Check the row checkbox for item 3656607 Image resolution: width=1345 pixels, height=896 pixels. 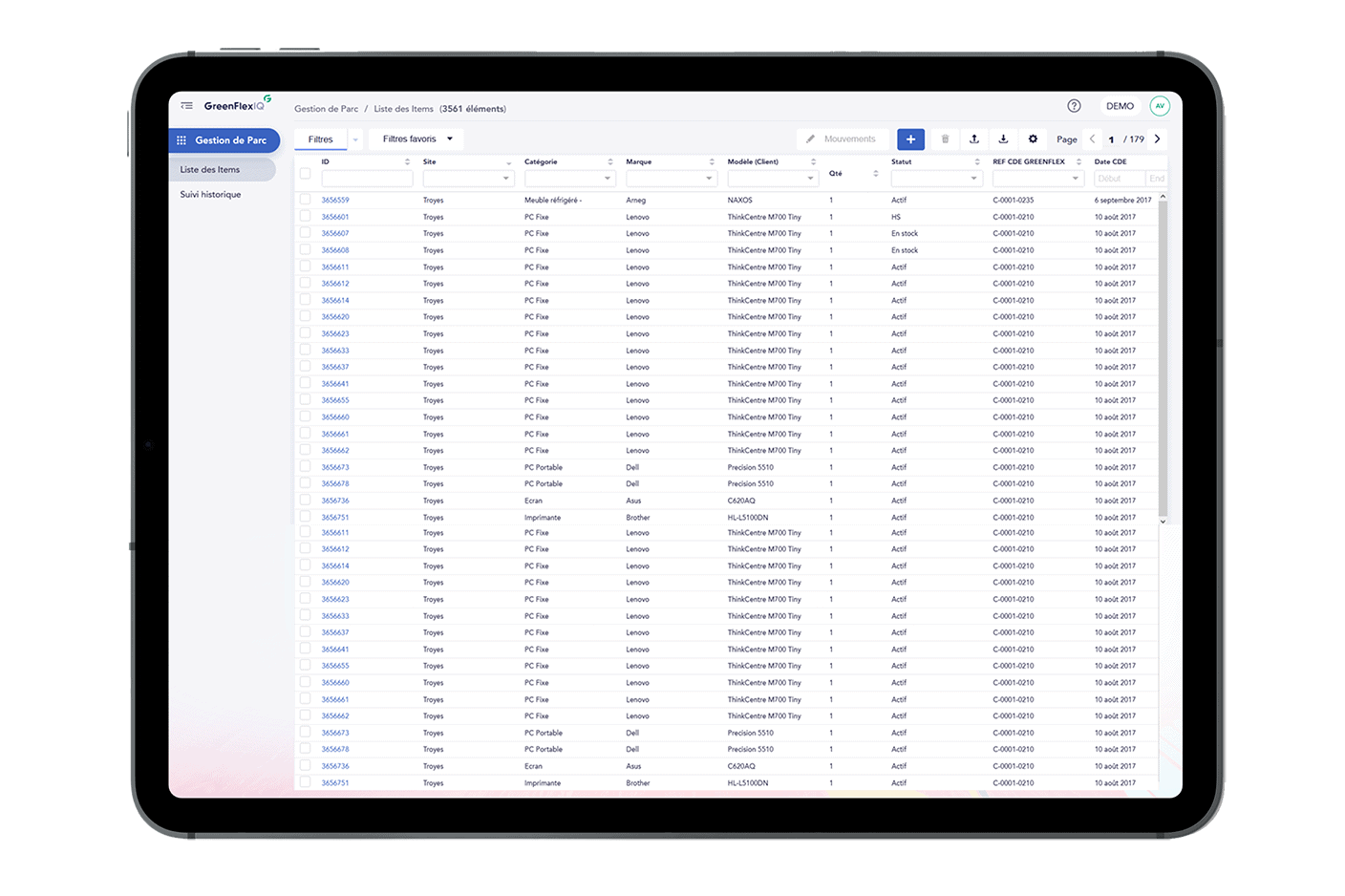coord(305,233)
